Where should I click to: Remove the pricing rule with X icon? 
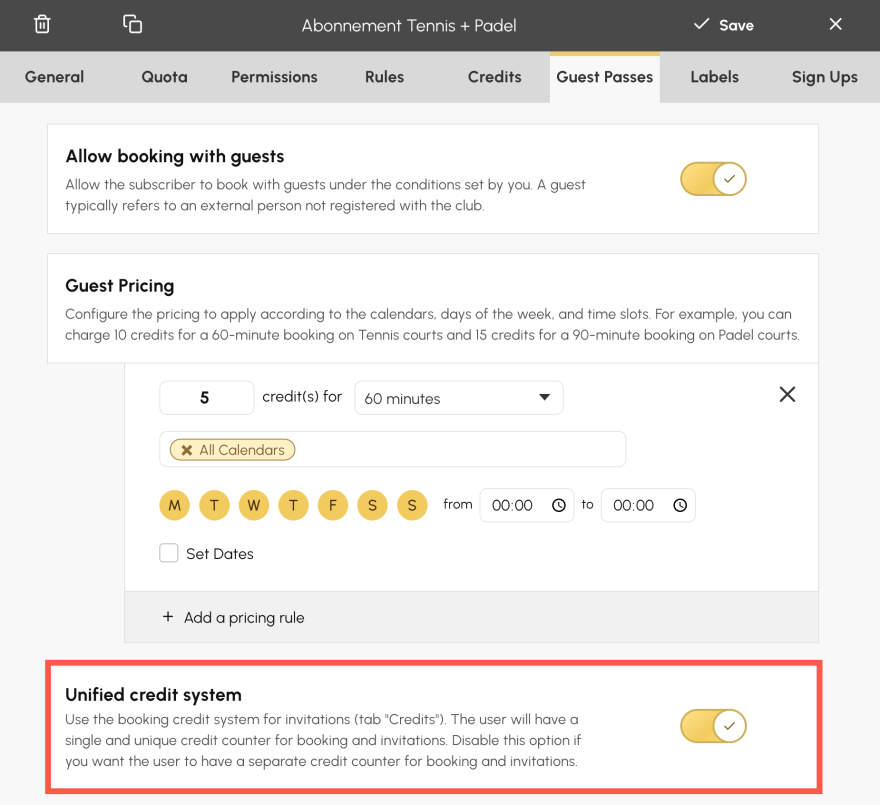tap(787, 395)
